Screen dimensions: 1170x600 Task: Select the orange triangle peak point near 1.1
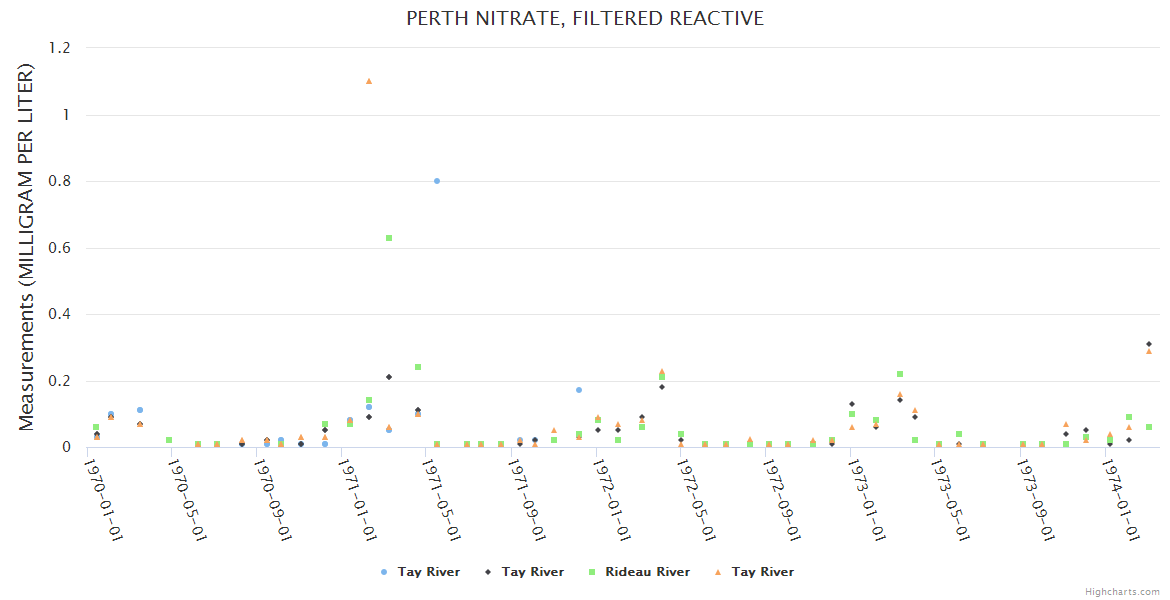[x=369, y=81]
